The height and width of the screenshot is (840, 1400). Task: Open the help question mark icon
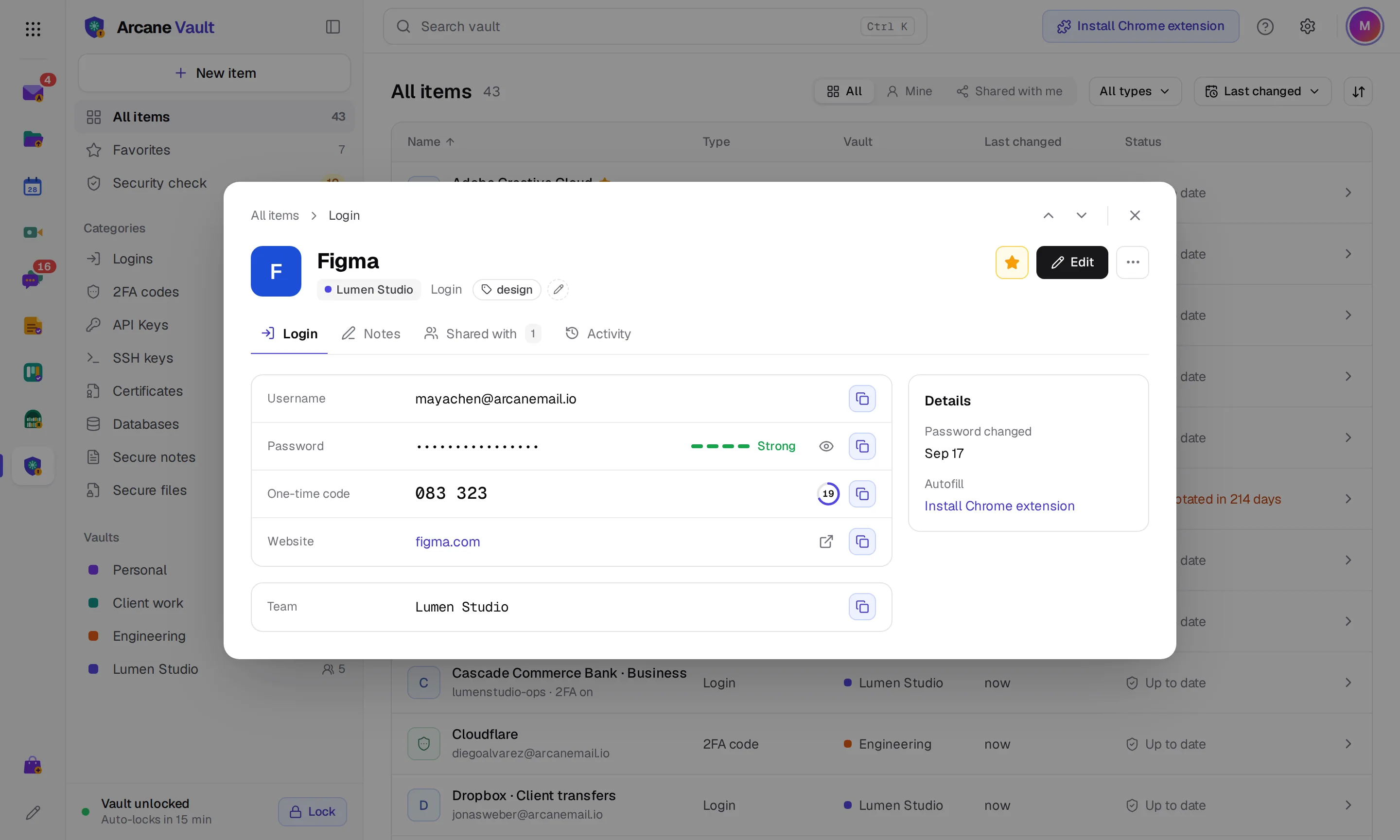pos(1265,26)
